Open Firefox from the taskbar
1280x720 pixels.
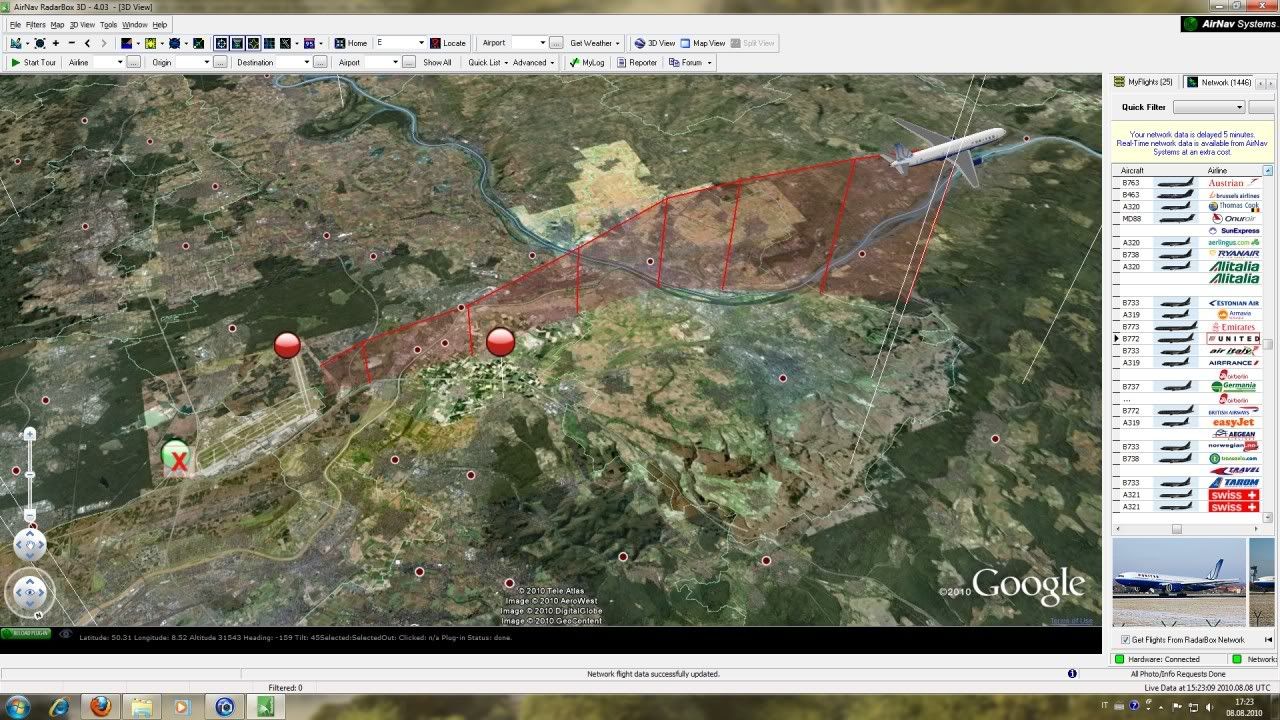coord(101,707)
